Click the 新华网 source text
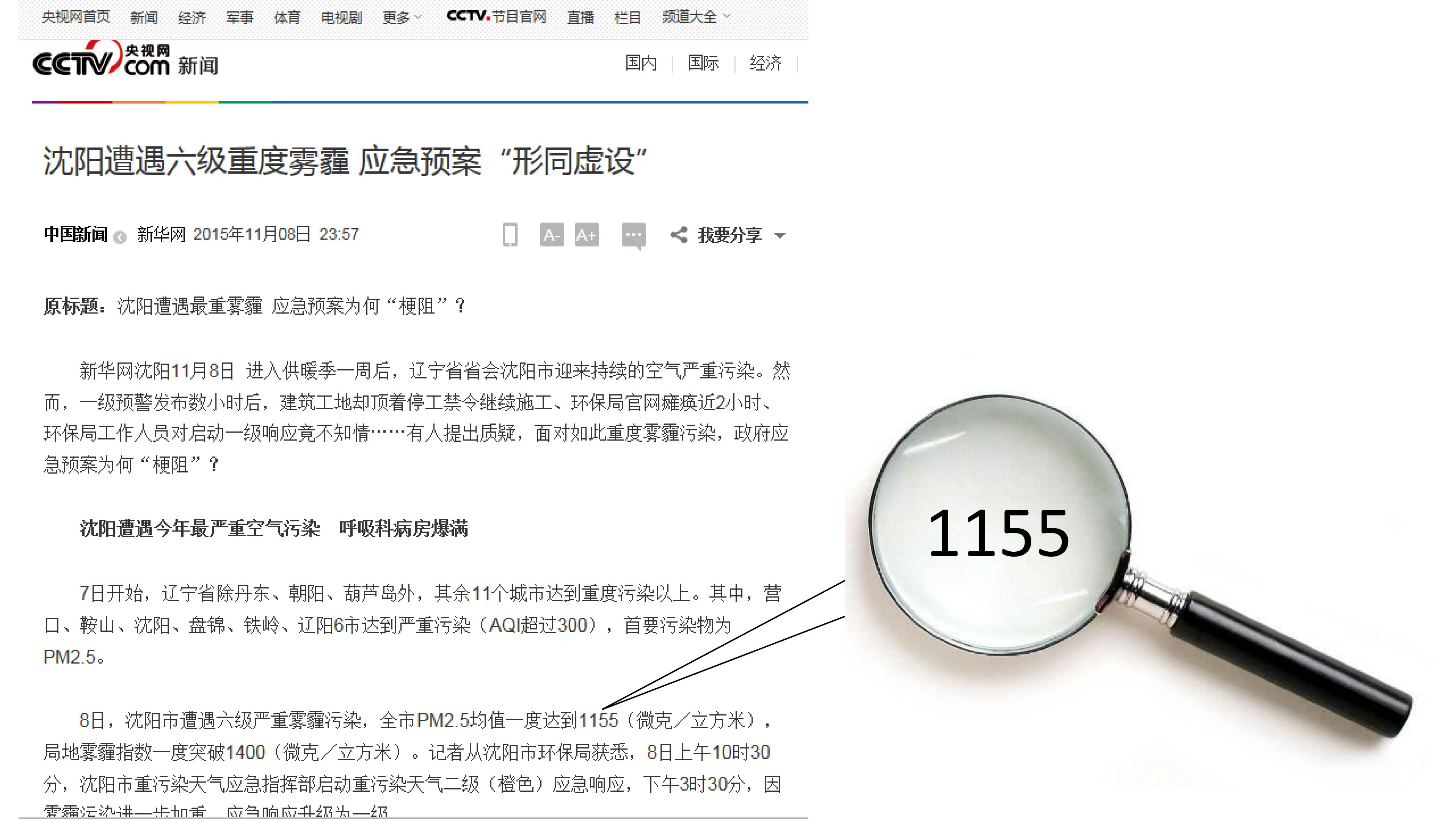1456x819 pixels. tap(161, 234)
